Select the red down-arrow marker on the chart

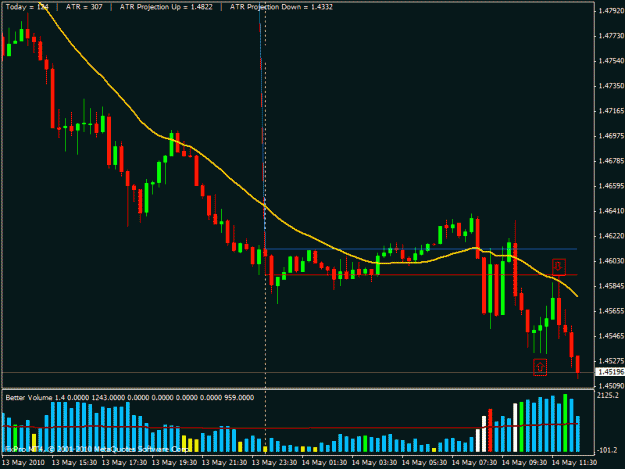559,267
